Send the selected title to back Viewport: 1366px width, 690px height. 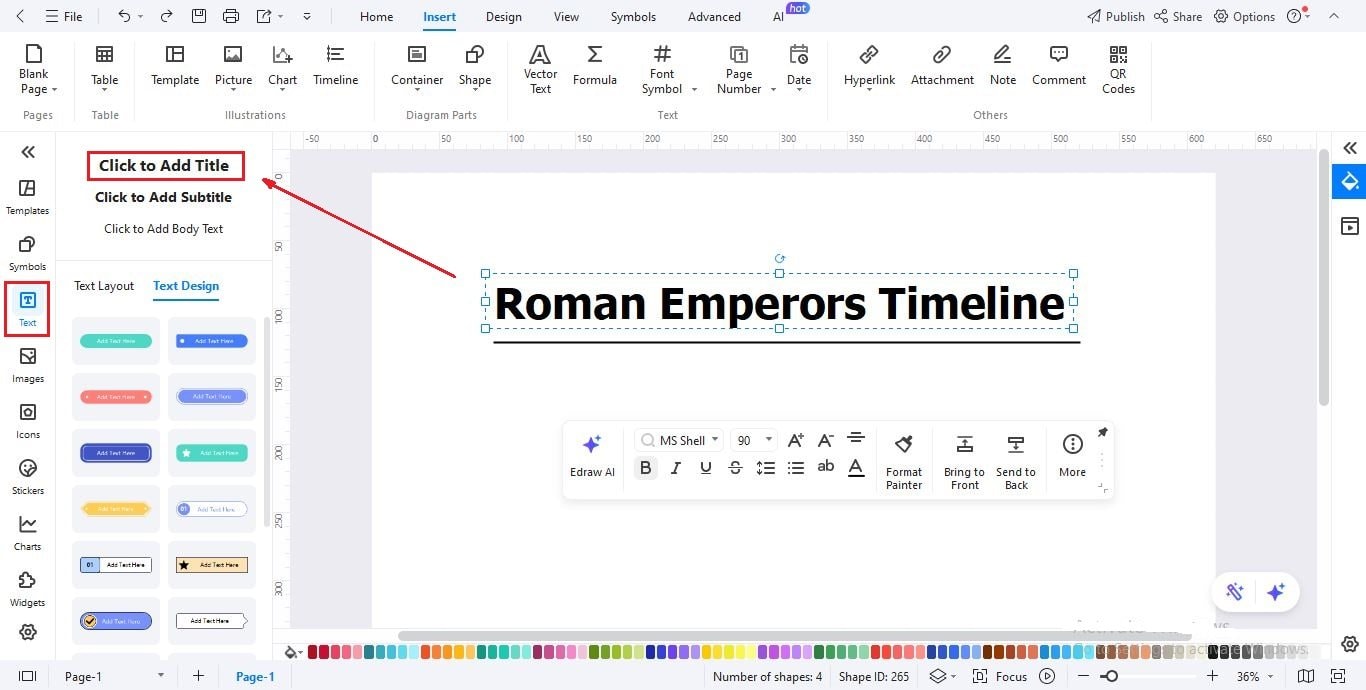pos(1015,460)
